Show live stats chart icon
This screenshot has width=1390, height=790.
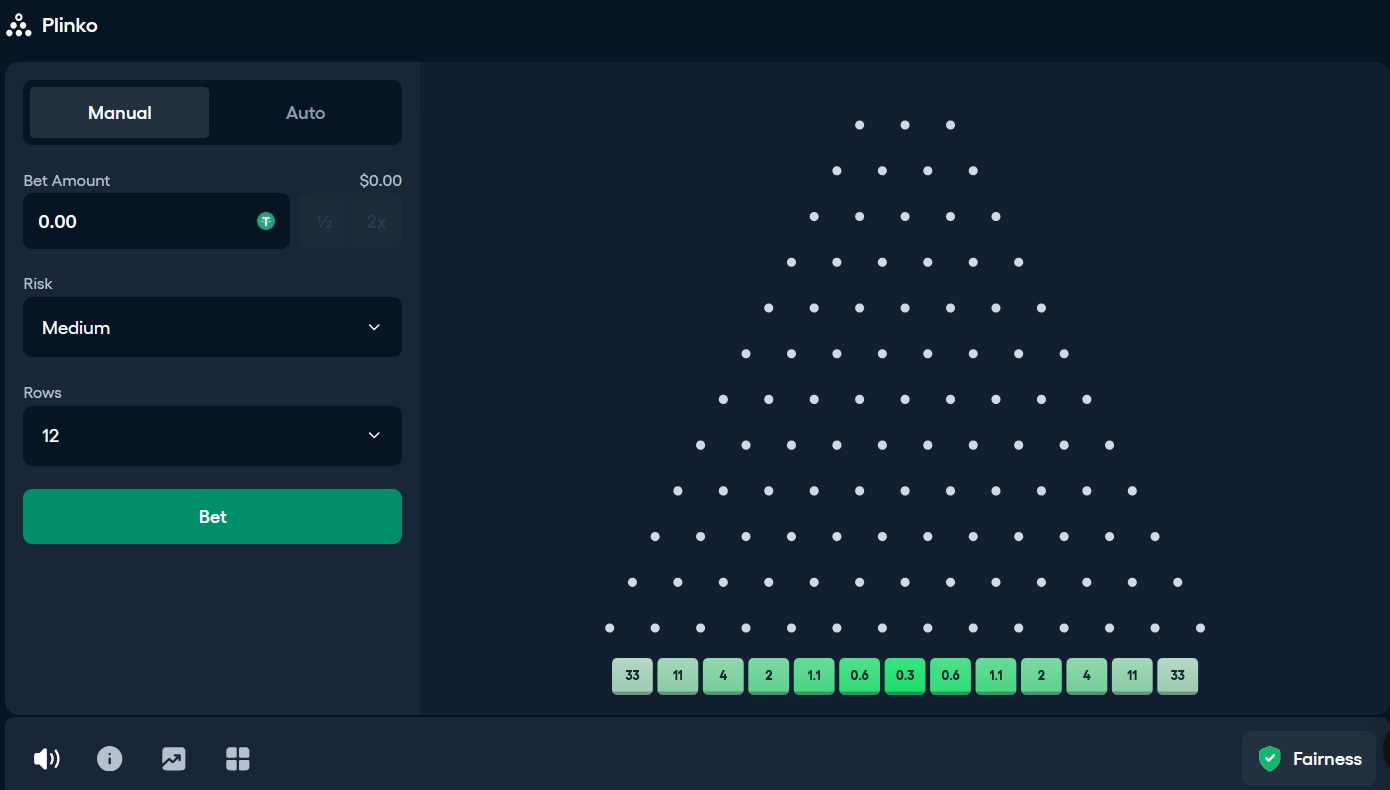(174, 759)
